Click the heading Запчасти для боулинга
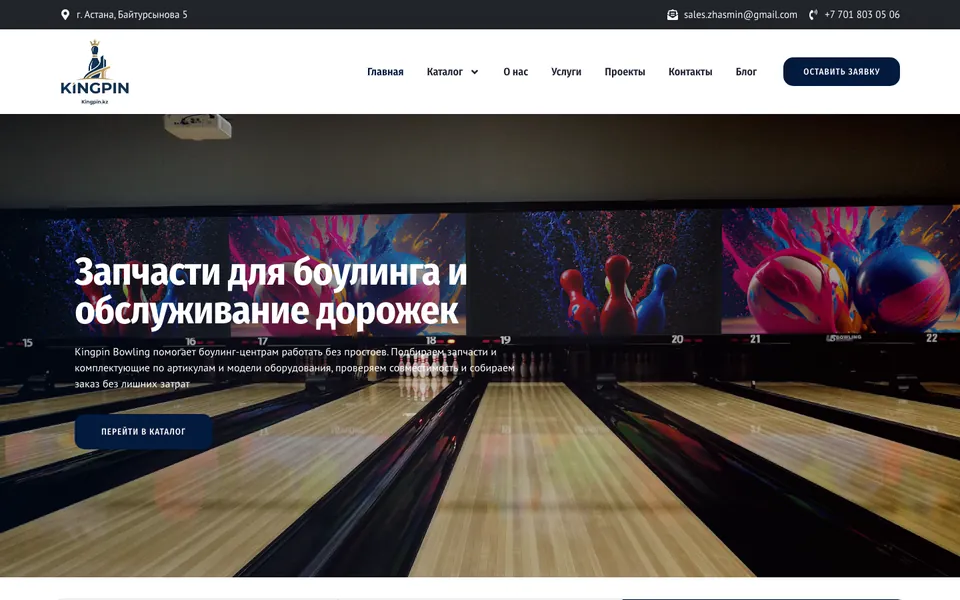The width and height of the screenshot is (960, 600). pos(271,291)
